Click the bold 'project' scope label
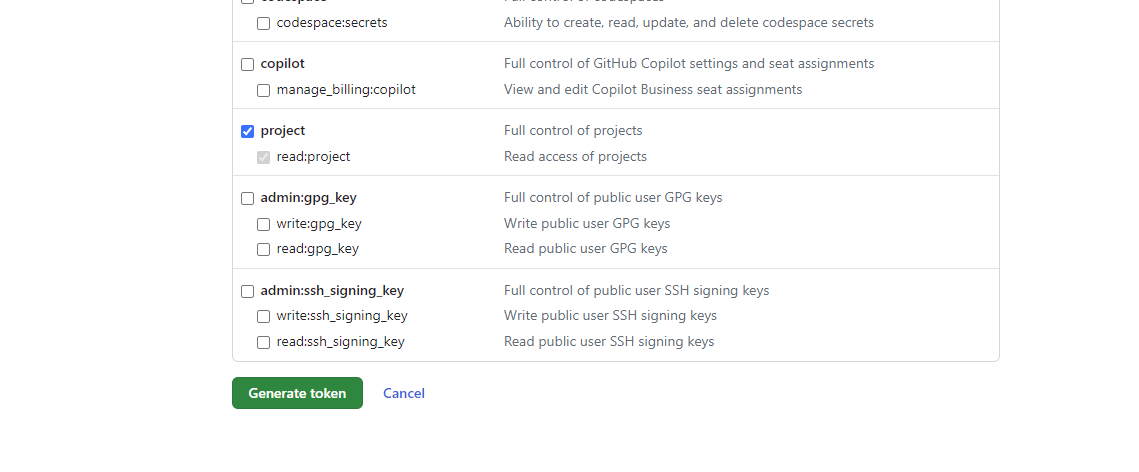The image size is (1139, 472). click(283, 131)
